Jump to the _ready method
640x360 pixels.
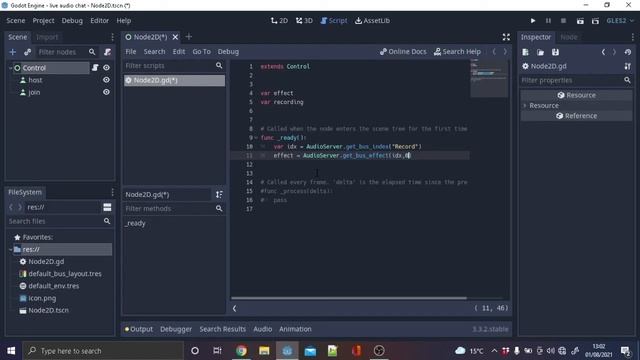tap(136, 223)
